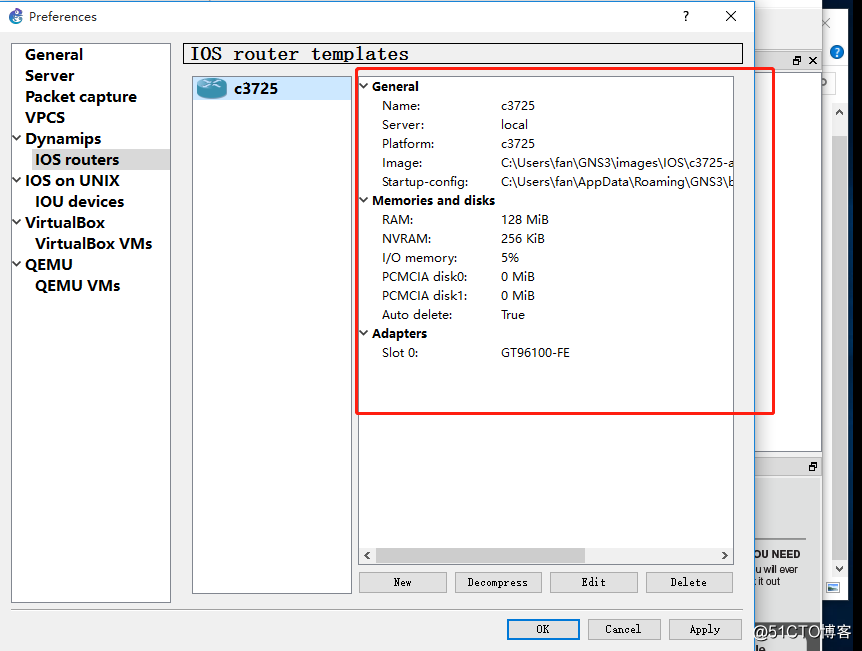
Task: Close the upper dock panel in background window
Action: pyautogui.click(x=813, y=60)
